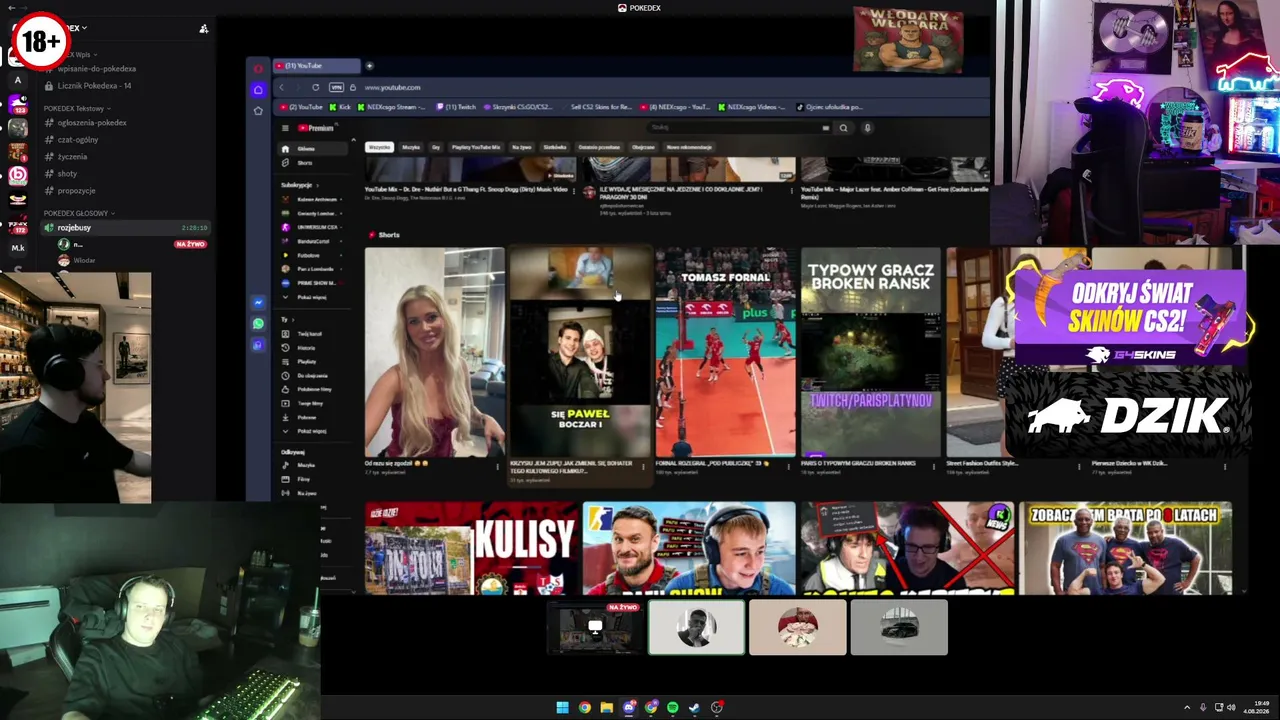The height and width of the screenshot is (720, 1280).
Task: Open the Kulisy video thumbnail
Action: pos(470,548)
